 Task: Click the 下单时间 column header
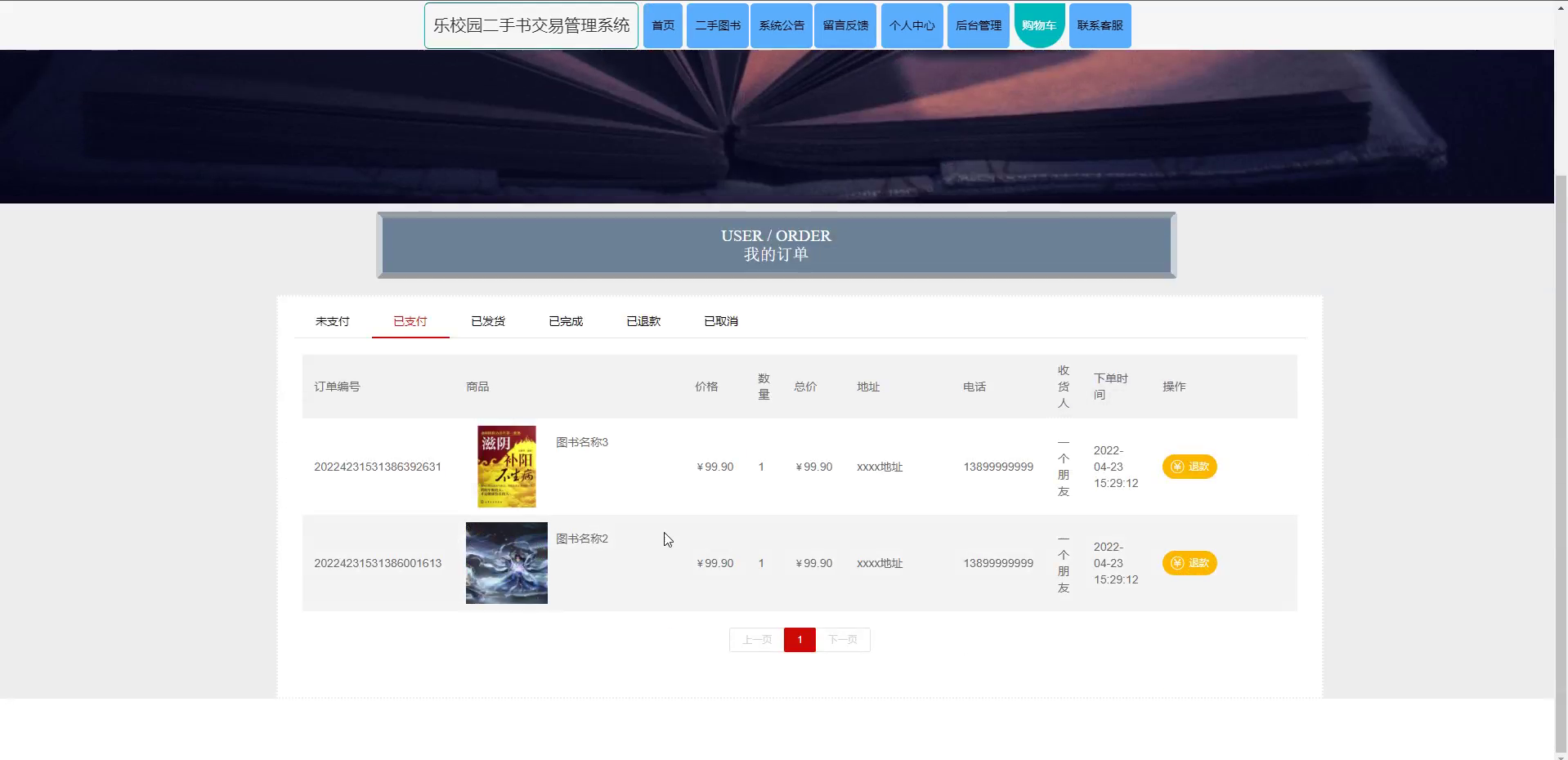click(1111, 387)
